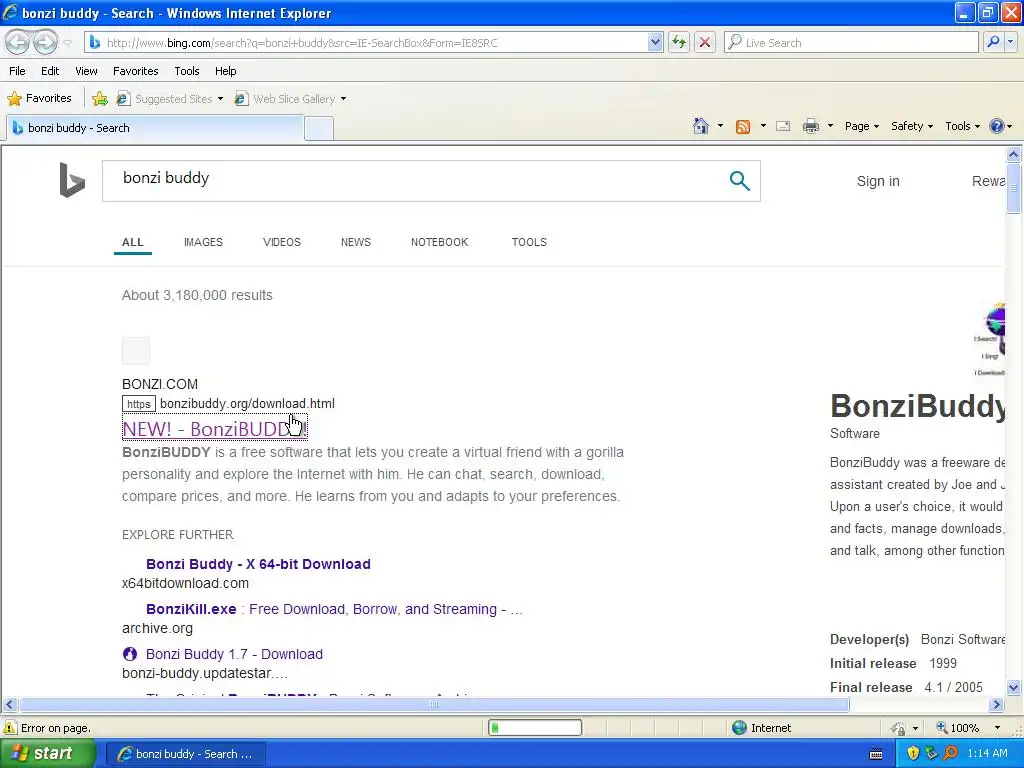The height and width of the screenshot is (768, 1024).
Task: Click the Add to Favorites Bar icon
Action: tap(100, 99)
